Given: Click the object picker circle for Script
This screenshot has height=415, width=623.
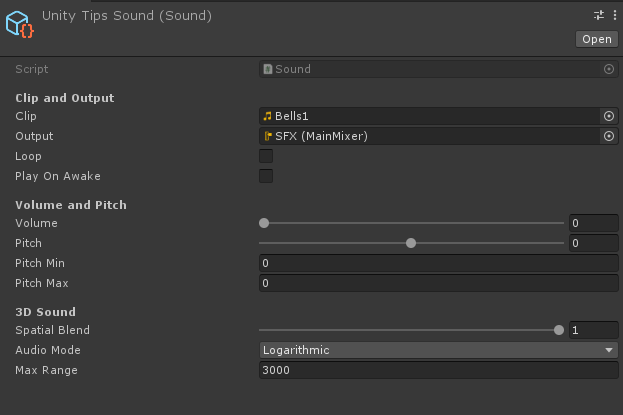Looking at the screenshot, I should tap(609, 69).
